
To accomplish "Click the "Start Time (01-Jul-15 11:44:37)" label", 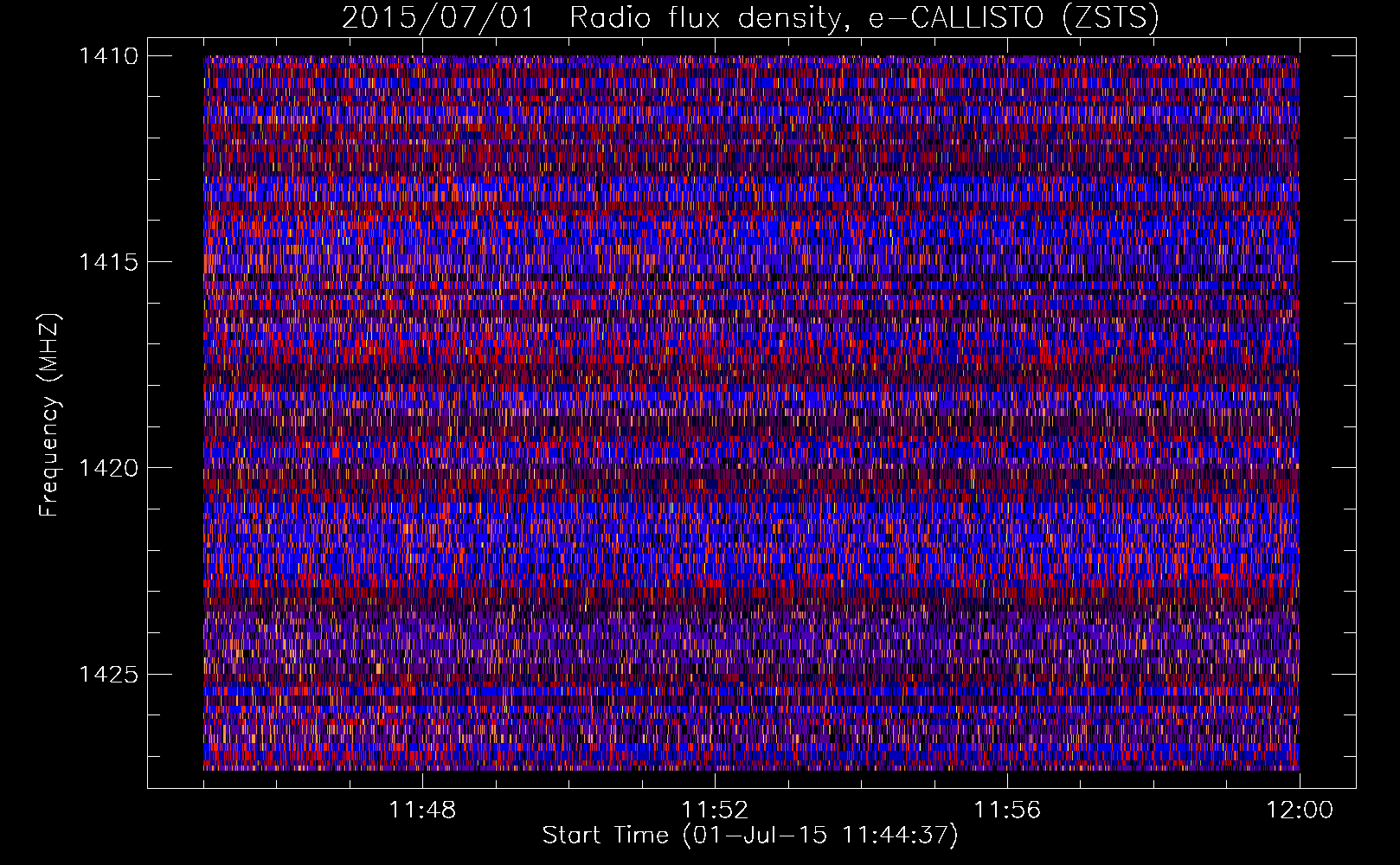I will tap(750, 836).
